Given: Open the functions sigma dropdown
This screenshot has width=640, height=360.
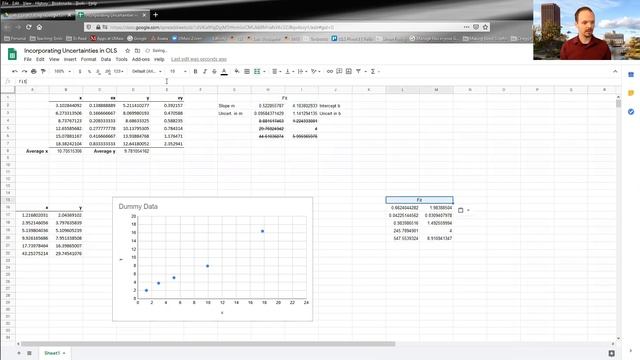Looking at the screenshot, I should coord(375,71).
